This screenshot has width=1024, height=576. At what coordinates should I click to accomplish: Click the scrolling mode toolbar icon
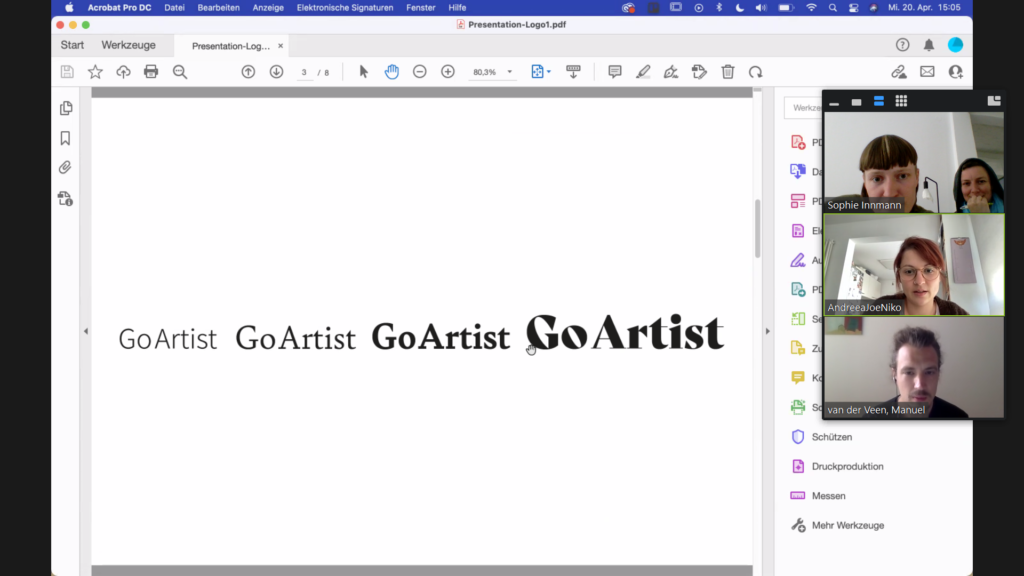pos(573,72)
